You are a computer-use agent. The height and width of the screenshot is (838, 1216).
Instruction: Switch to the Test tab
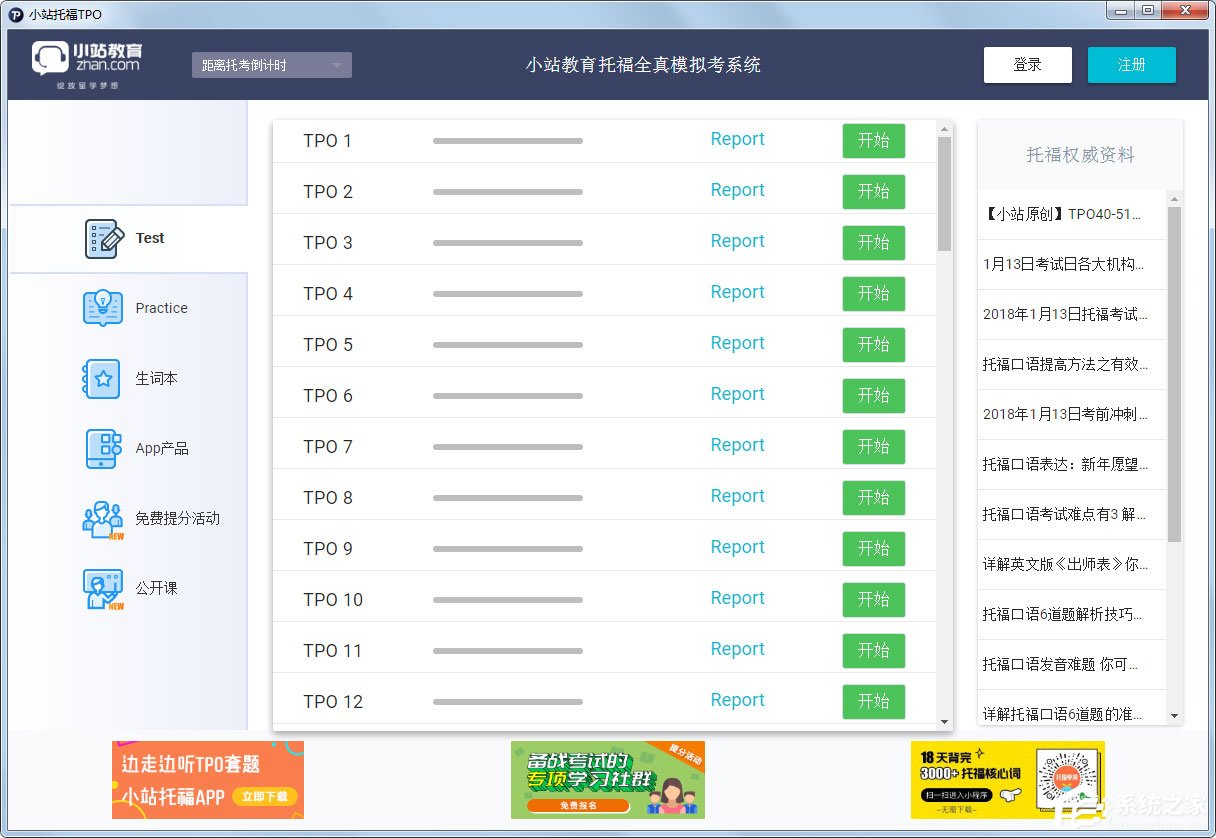point(150,238)
